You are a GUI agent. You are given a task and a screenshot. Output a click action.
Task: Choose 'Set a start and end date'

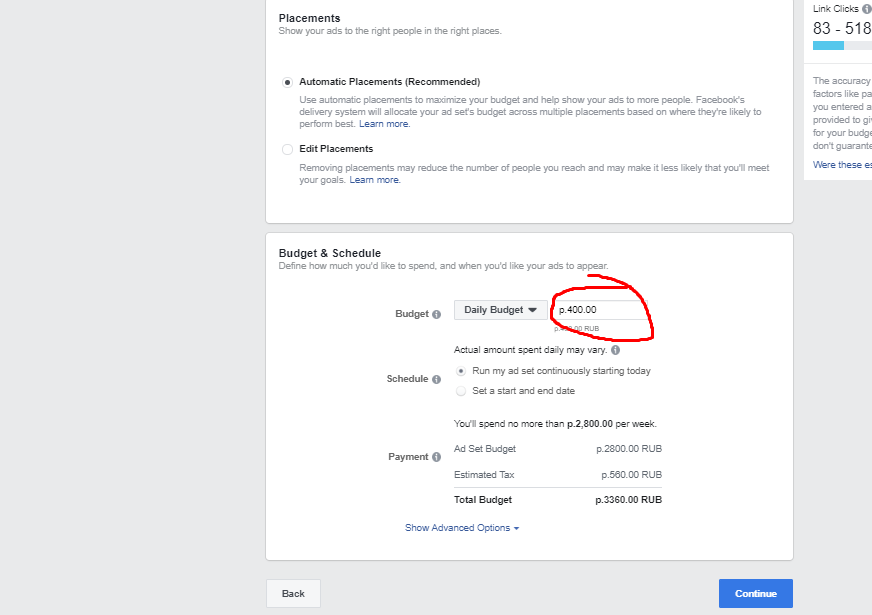460,391
